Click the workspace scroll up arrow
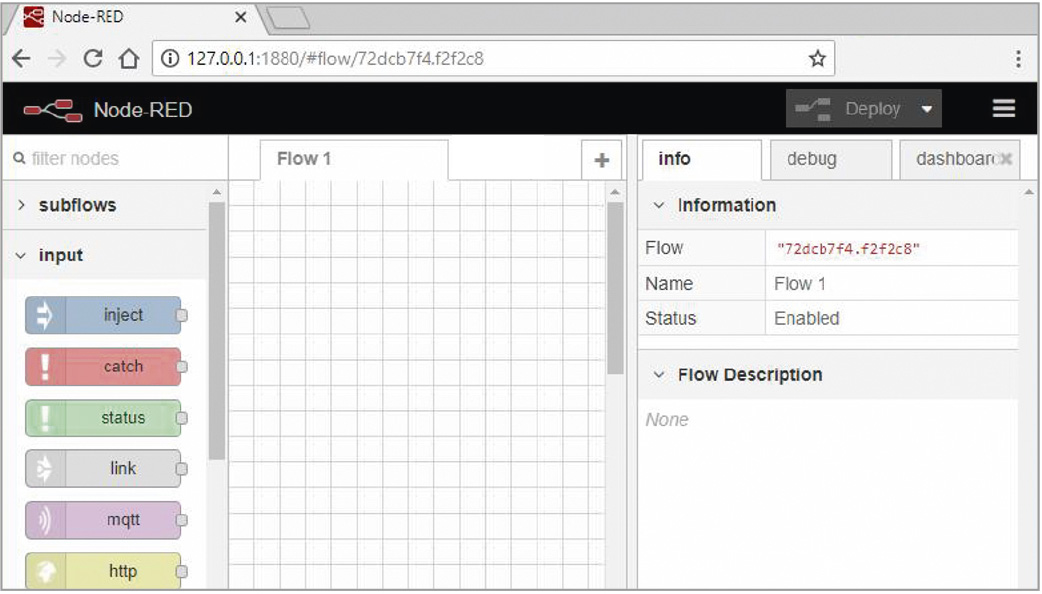Viewport: 1042px width, 594px height. point(615,192)
